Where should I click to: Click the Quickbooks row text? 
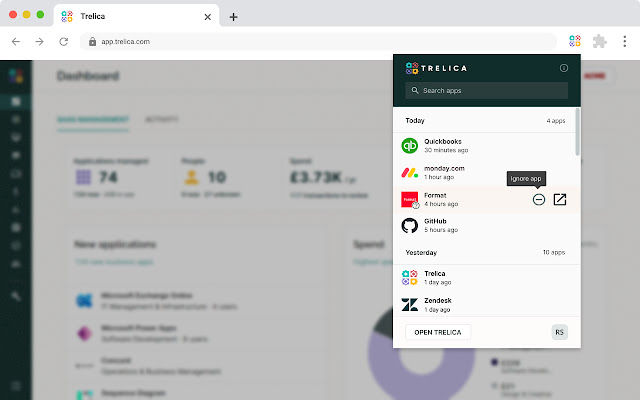coord(446,146)
